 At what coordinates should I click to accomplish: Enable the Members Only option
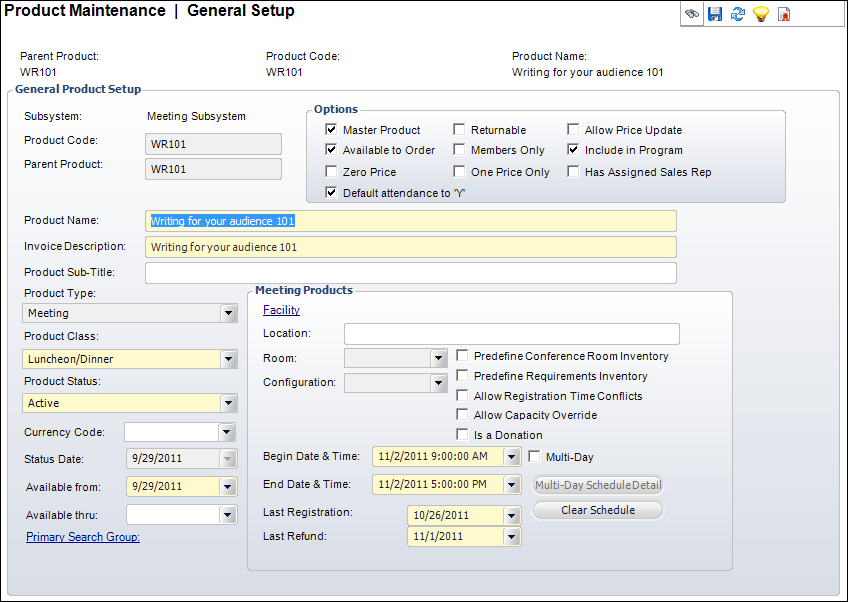[459, 150]
